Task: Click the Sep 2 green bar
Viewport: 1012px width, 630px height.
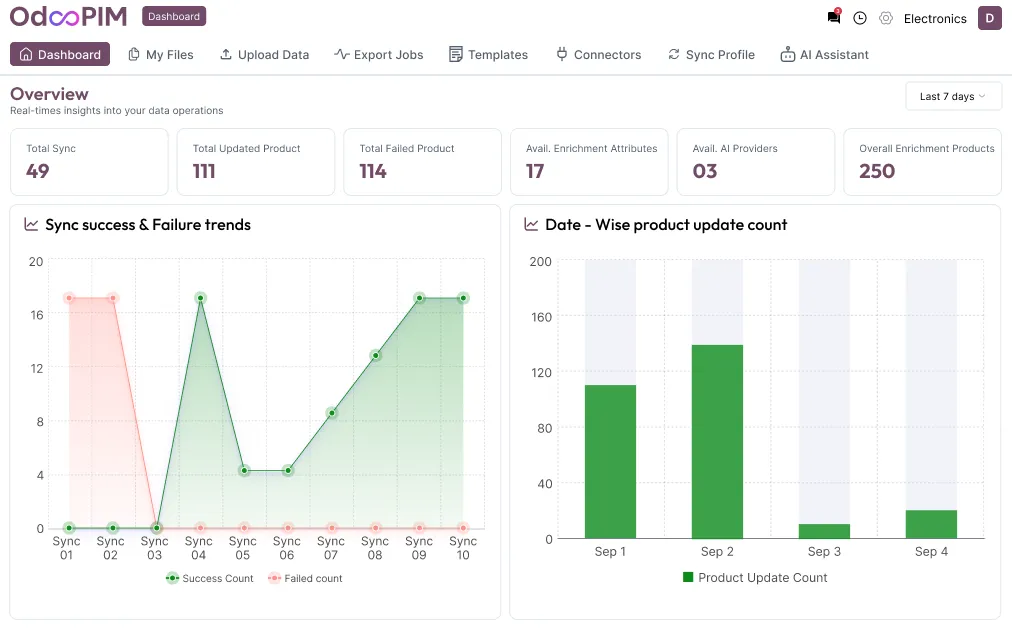Action: point(717,441)
